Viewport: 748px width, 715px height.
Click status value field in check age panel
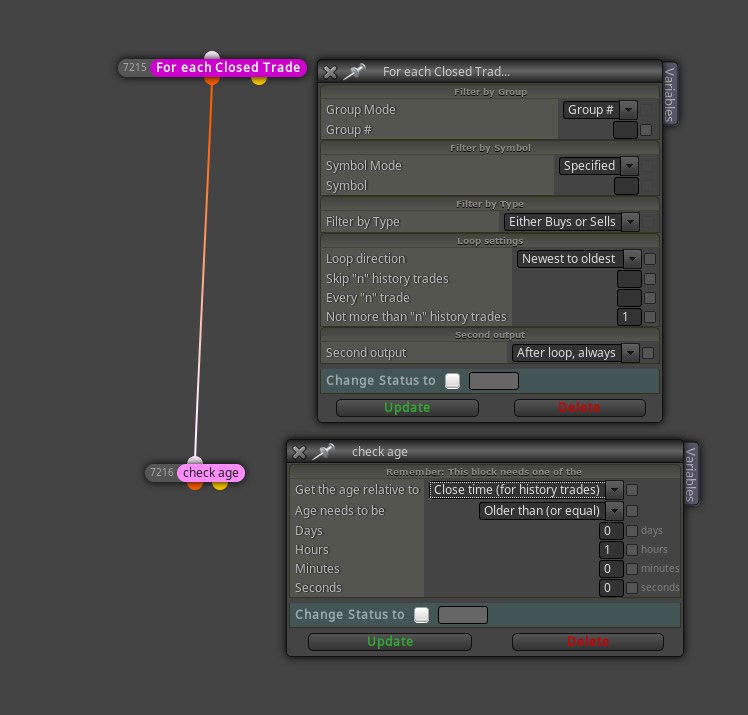[x=463, y=615]
